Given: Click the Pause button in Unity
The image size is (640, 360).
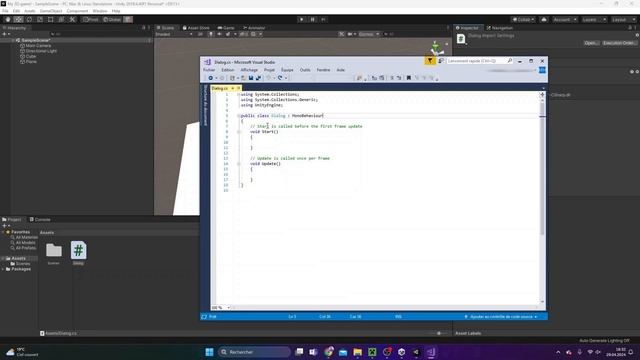Looking at the screenshot, I should click(x=313, y=19).
